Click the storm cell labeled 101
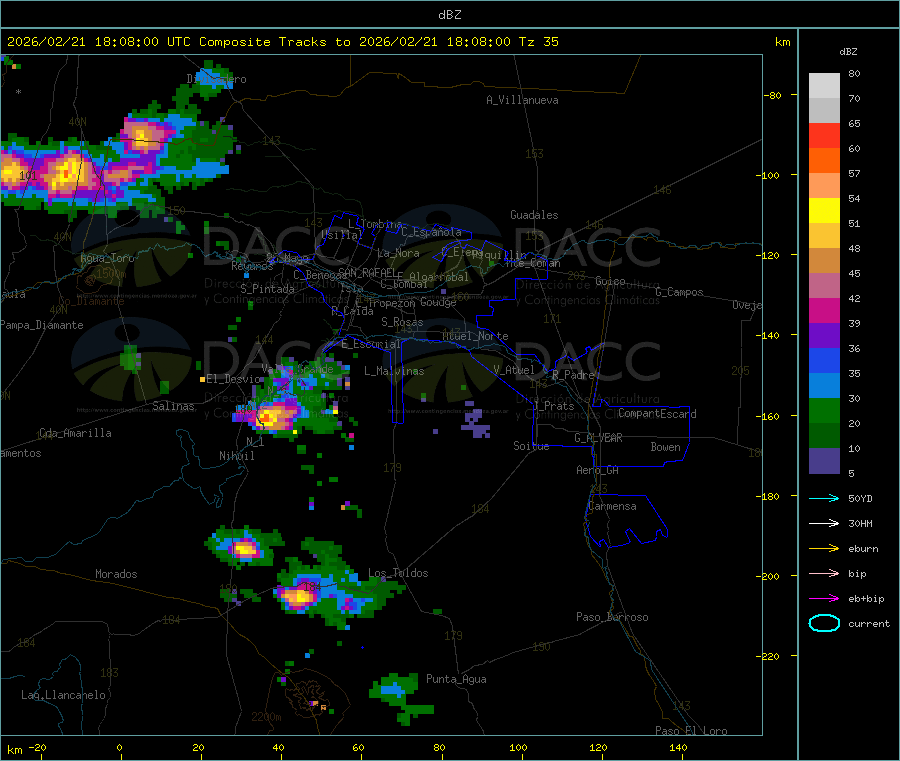Viewport: 900px width, 761px height. pos(28,176)
